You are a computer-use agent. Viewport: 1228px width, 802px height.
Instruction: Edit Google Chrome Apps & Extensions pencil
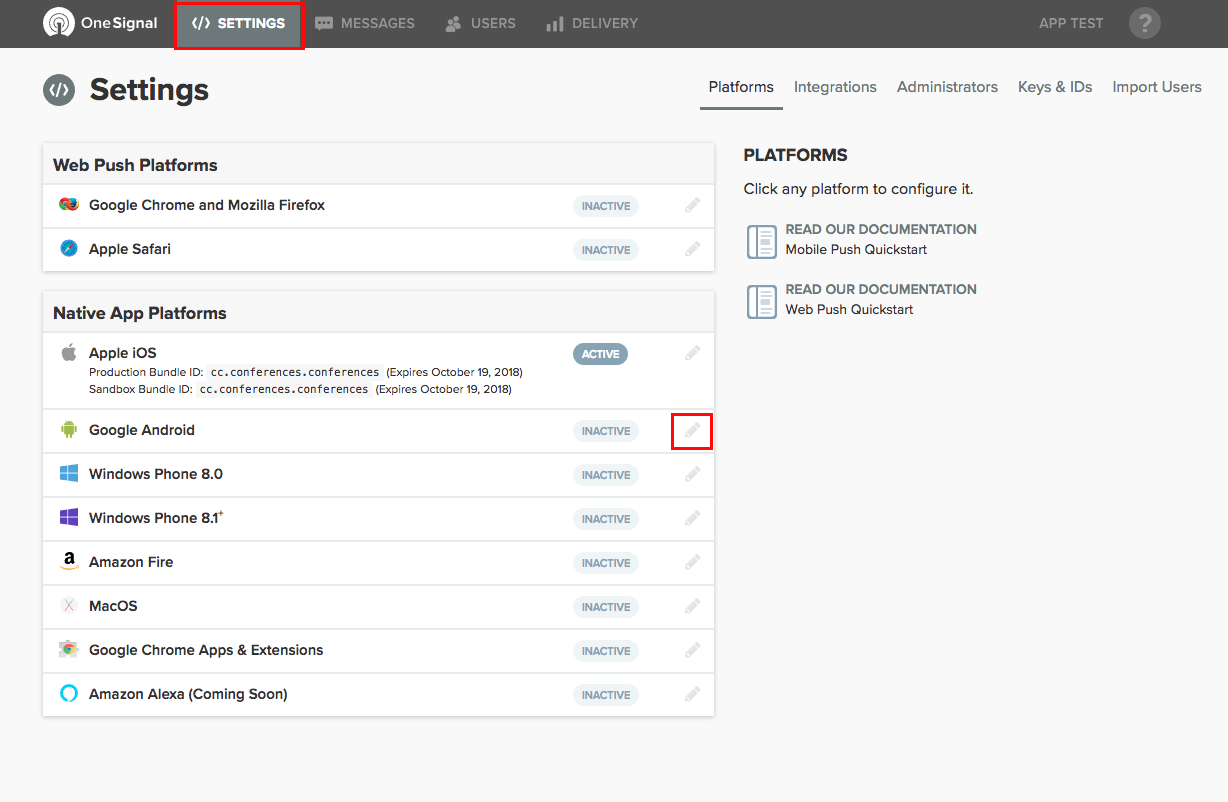[x=692, y=650]
